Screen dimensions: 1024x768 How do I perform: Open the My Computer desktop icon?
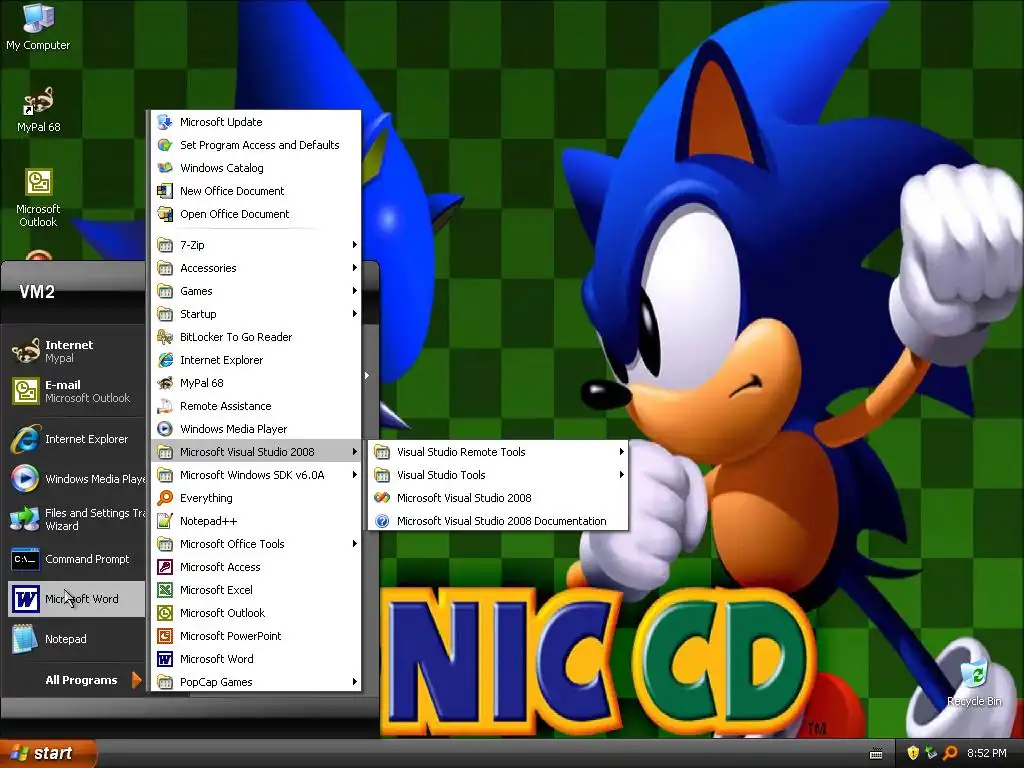click(x=38, y=26)
